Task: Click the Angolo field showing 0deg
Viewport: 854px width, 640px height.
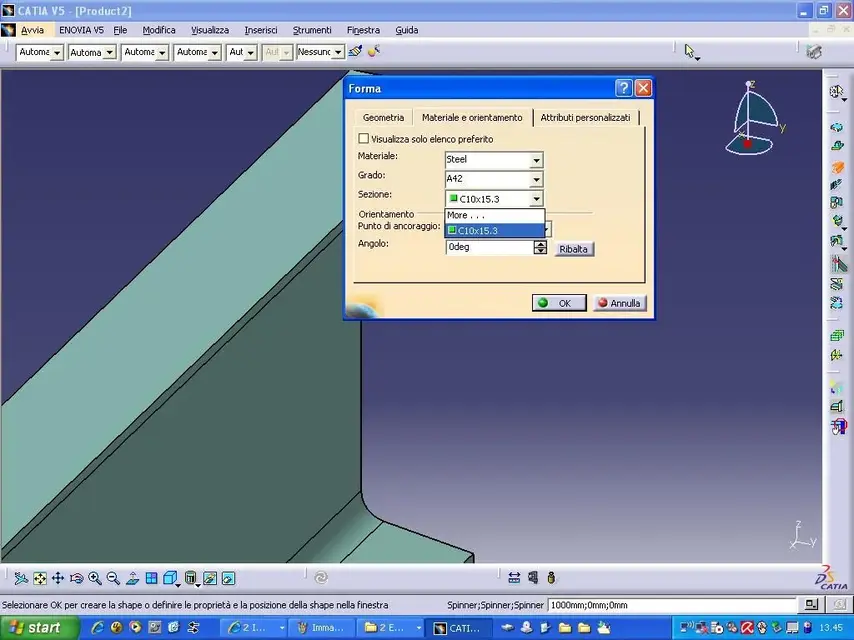Action: [489, 247]
